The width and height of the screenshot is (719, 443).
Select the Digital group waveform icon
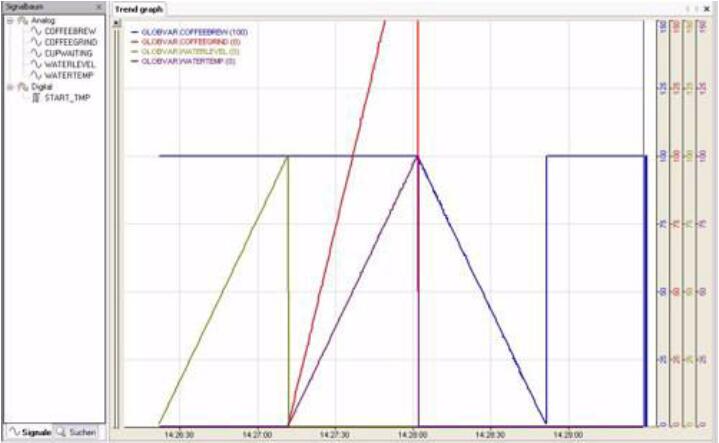click(23, 87)
